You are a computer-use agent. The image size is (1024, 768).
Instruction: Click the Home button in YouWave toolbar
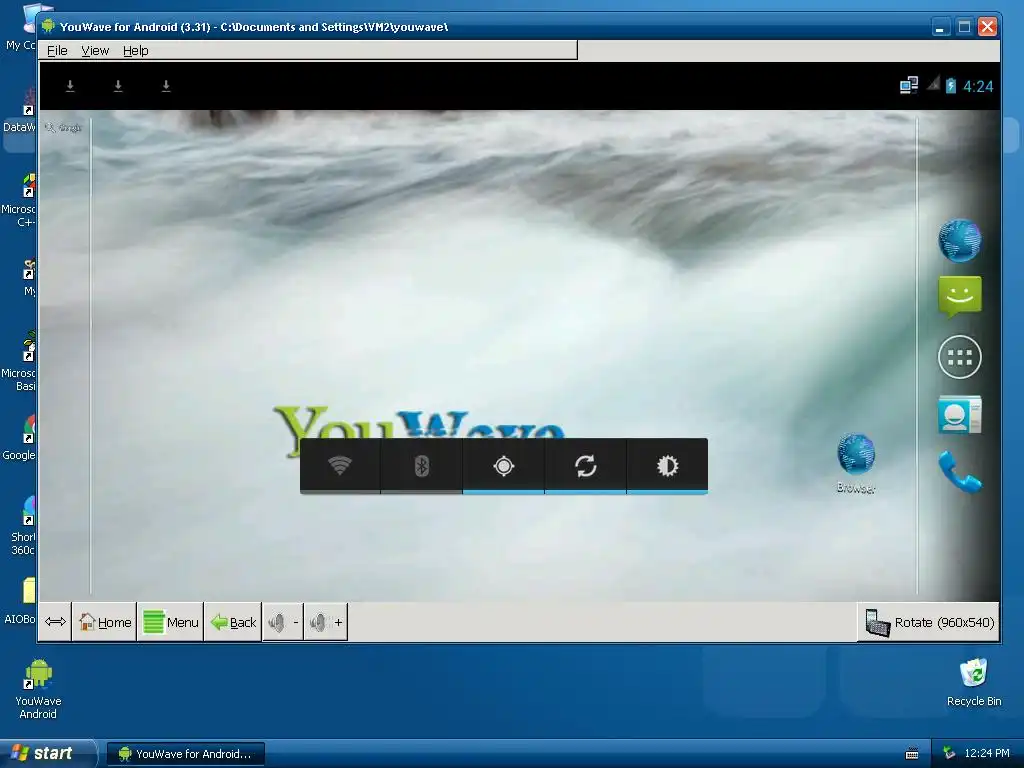[x=104, y=622]
